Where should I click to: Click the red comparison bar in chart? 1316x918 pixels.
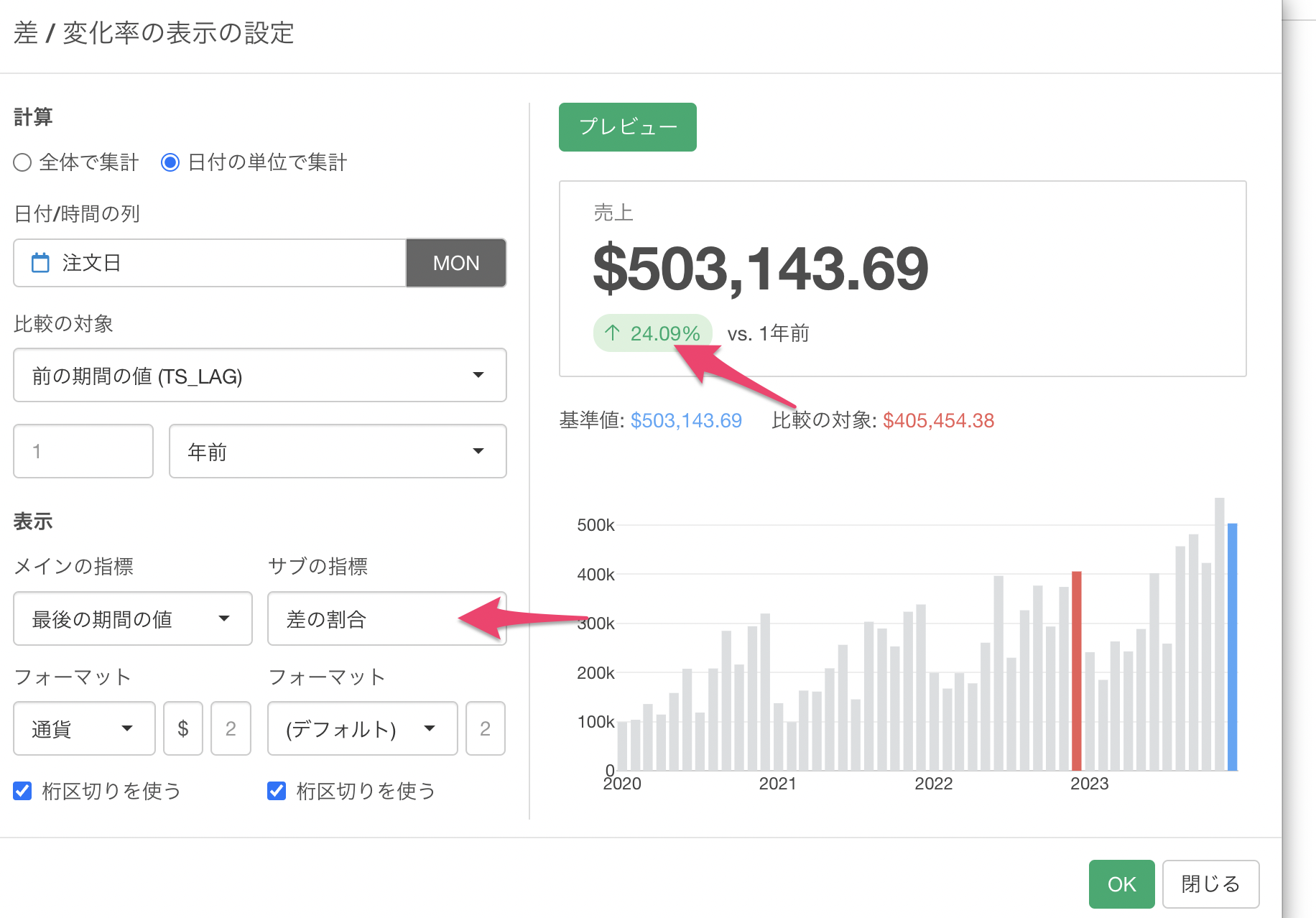click(x=1076, y=672)
